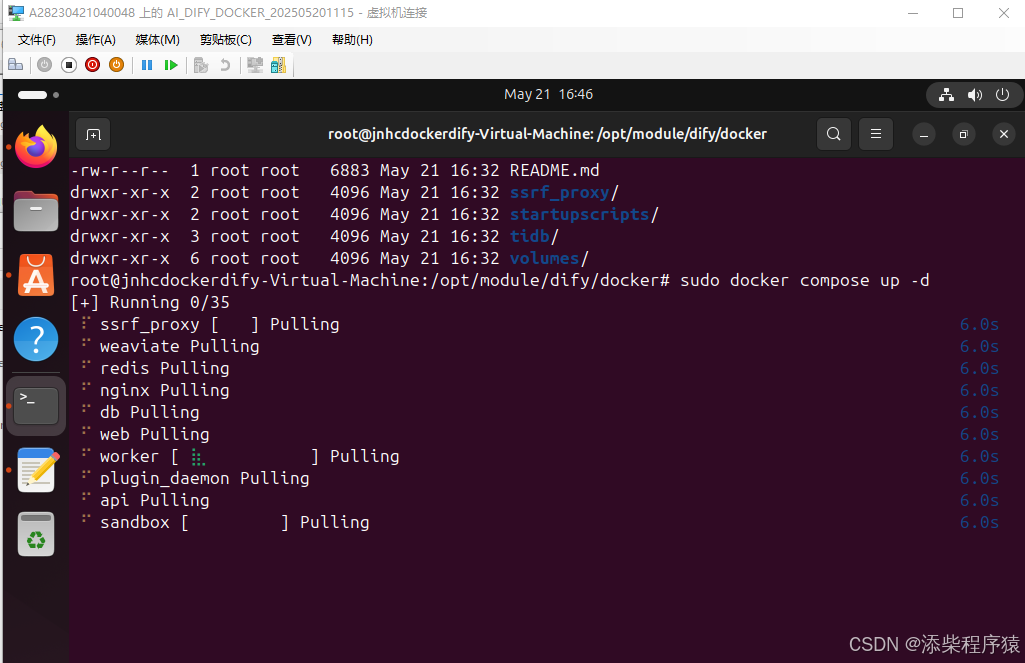Image resolution: width=1025 pixels, height=663 pixels.
Task: Click the volumes/ directory name
Action: click(x=549, y=258)
